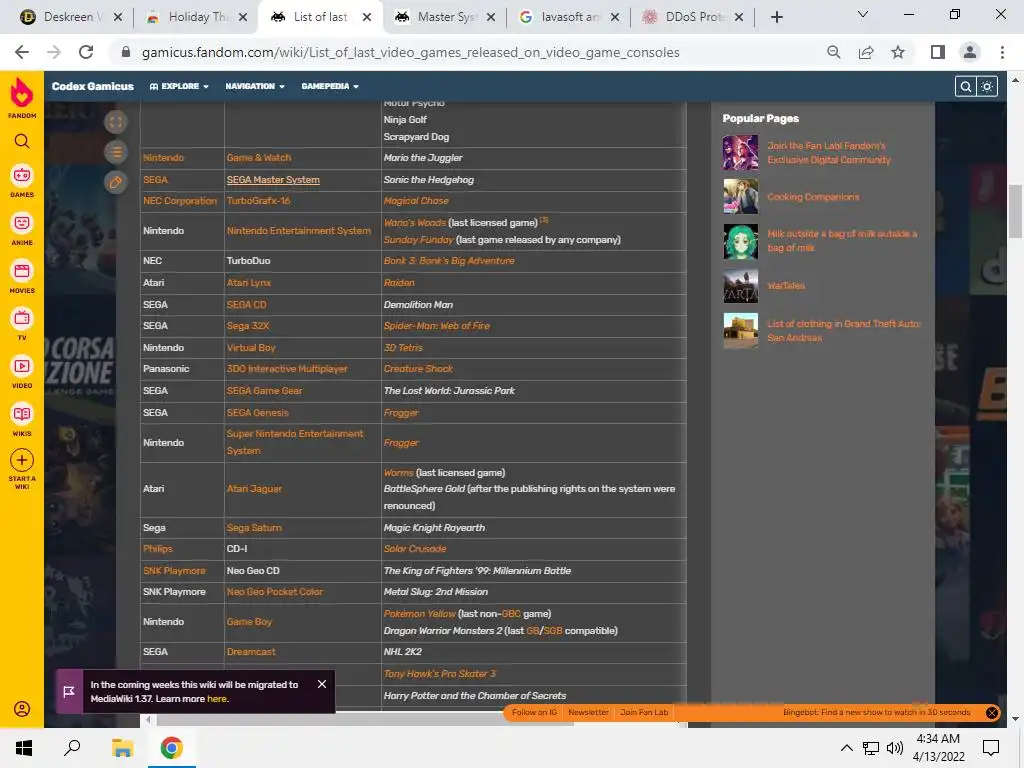Screen dimensions: 1024x768
Task: Reload the page with refresh icon
Action: coord(86,52)
